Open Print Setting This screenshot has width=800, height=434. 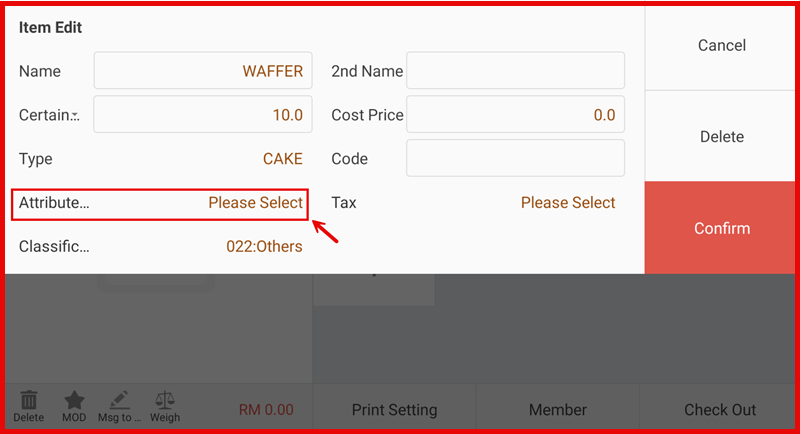pyautogui.click(x=394, y=409)
